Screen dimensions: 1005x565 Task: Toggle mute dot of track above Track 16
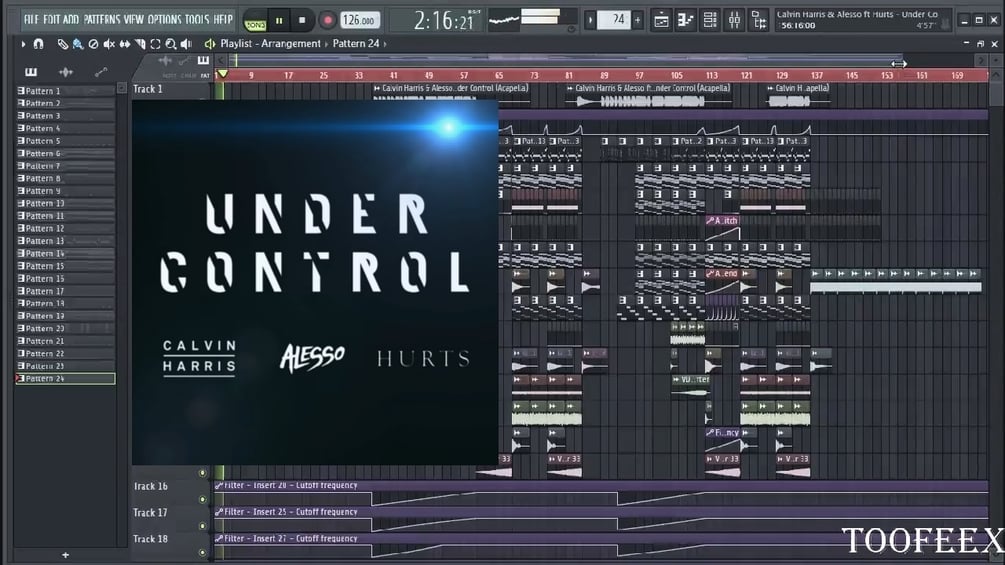[x=203, y=473]
